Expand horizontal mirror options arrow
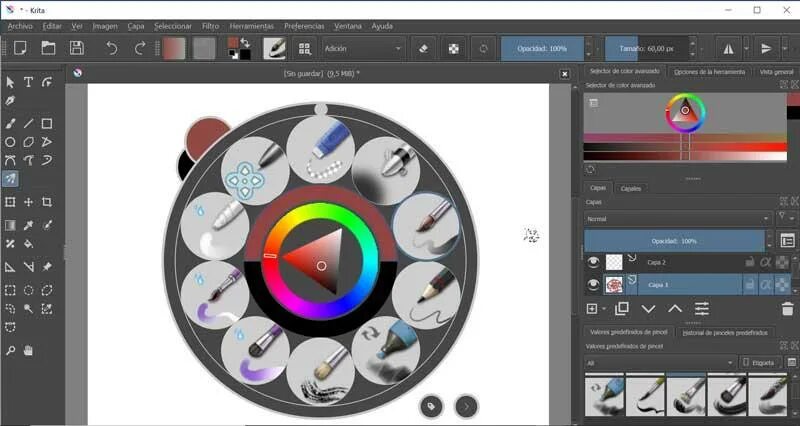800x426 pixels. click(x=746, y=48)
